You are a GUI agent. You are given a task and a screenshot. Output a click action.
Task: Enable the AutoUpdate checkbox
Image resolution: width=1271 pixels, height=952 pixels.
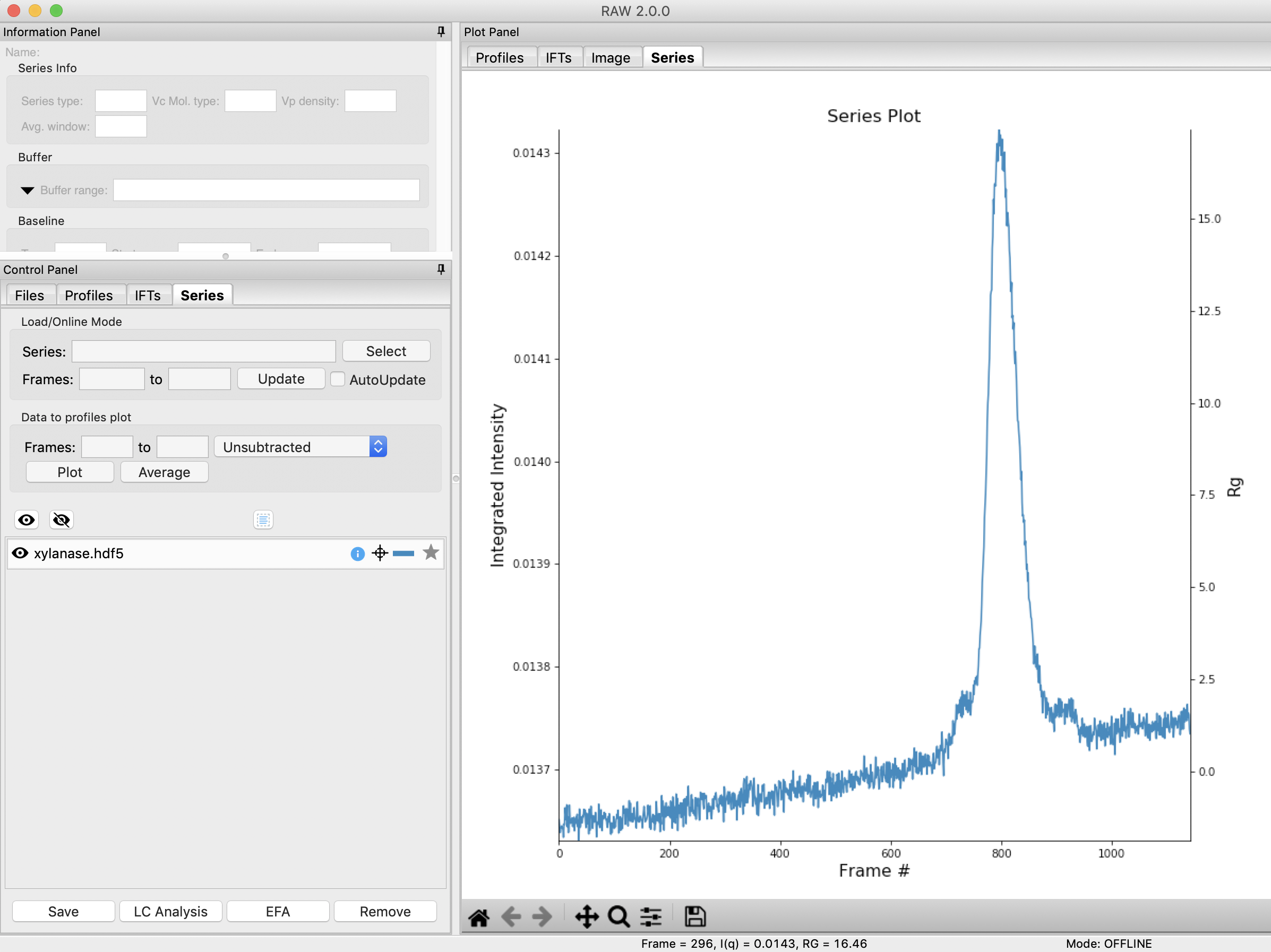[x=338, y=379]
